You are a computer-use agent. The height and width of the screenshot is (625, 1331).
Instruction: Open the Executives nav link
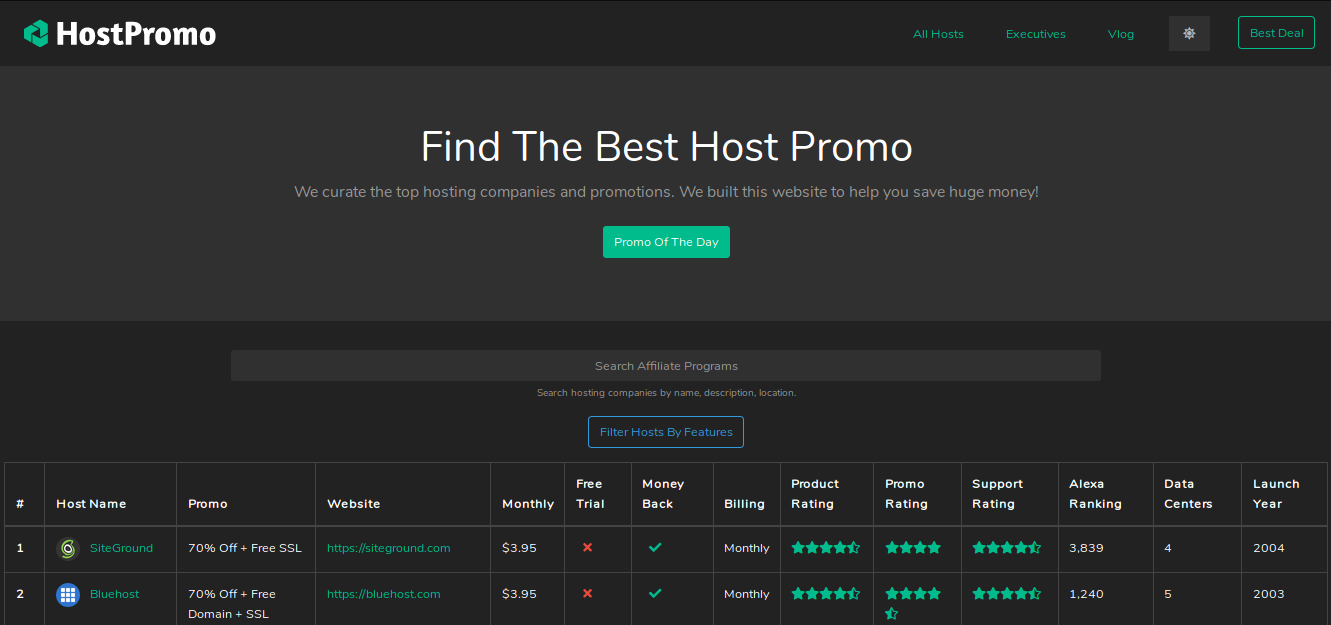(x=1036, y=34)
